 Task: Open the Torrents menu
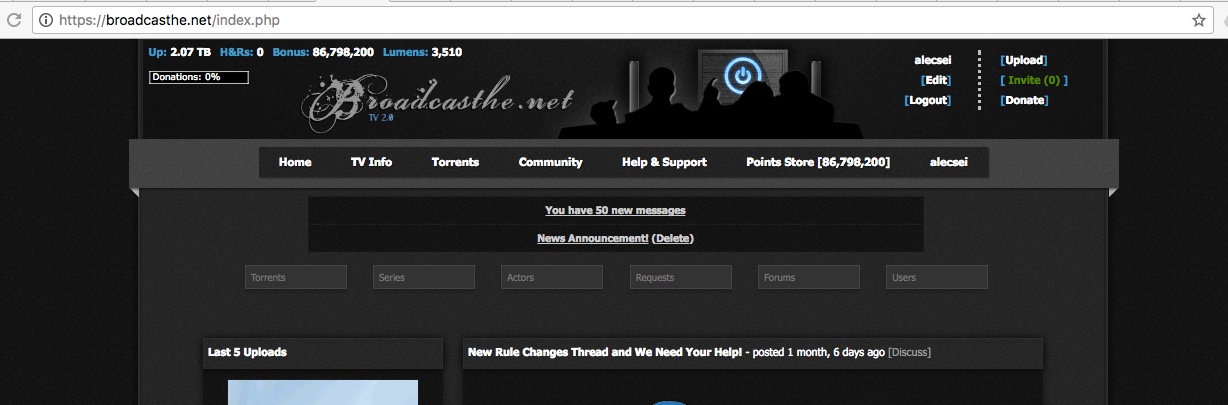tap(455, 162)
